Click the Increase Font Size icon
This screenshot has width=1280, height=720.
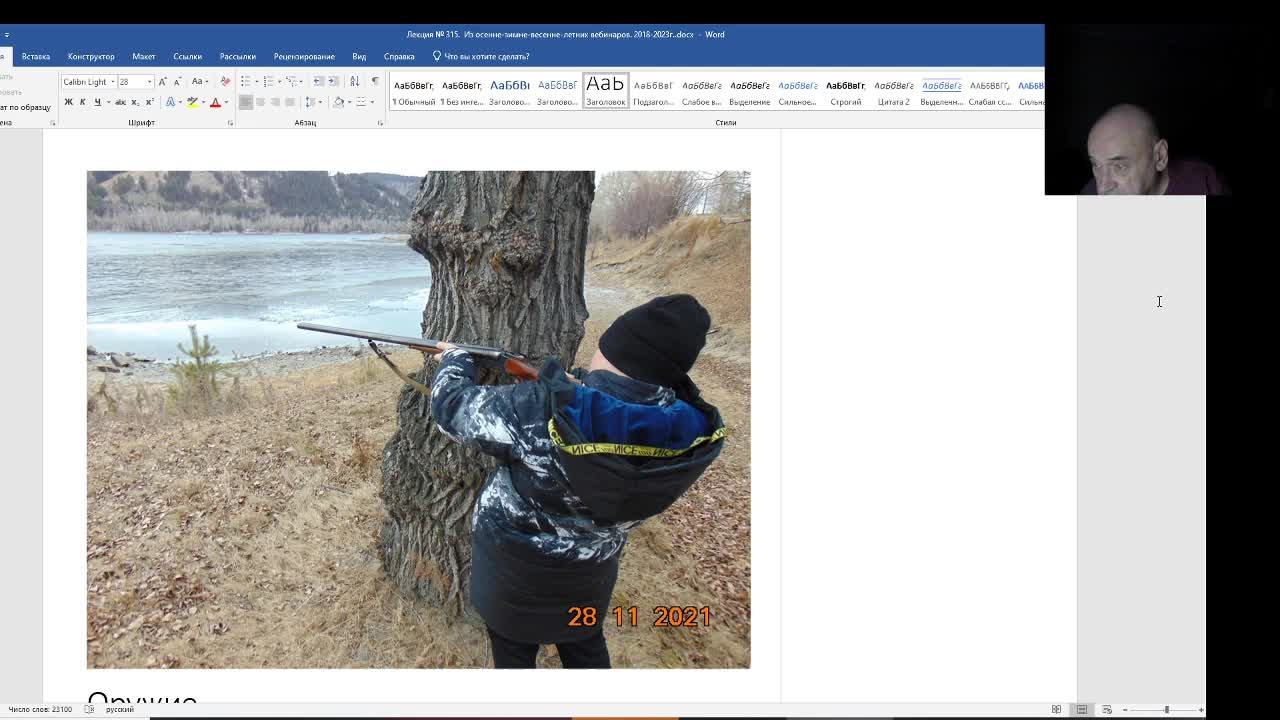pyautogui.click(x=162, y=81)
